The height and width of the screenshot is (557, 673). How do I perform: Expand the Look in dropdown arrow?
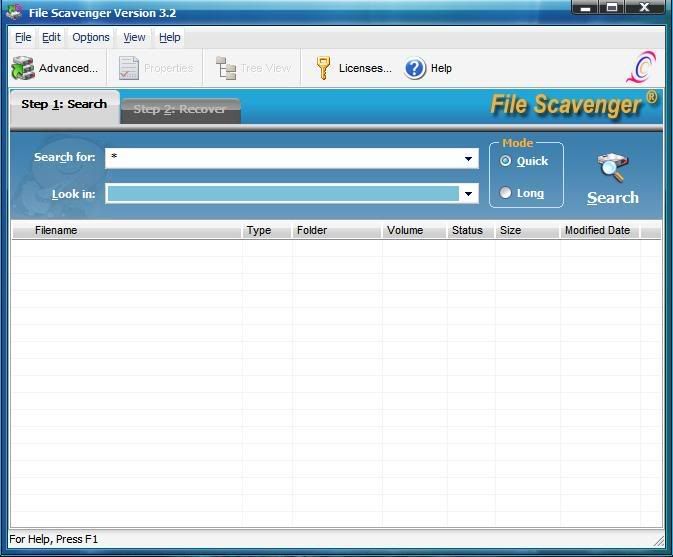(x=468, y=194)
